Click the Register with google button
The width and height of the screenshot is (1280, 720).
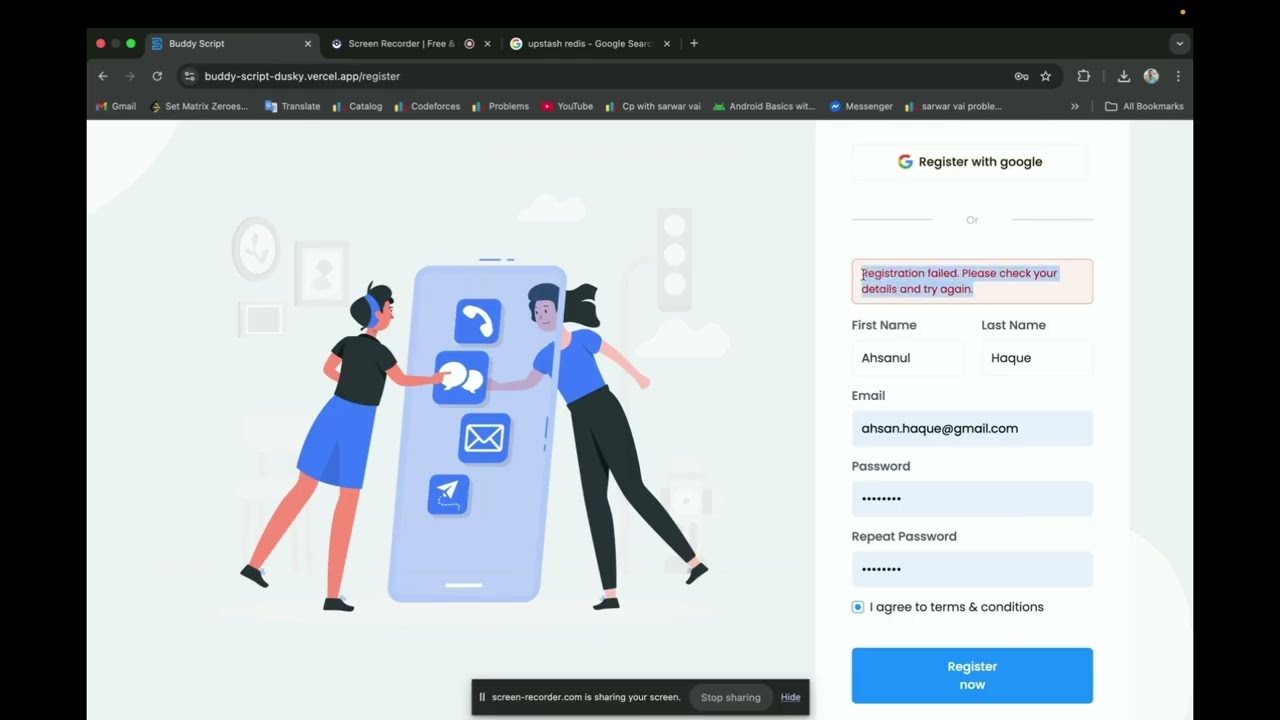coord(970,162)
